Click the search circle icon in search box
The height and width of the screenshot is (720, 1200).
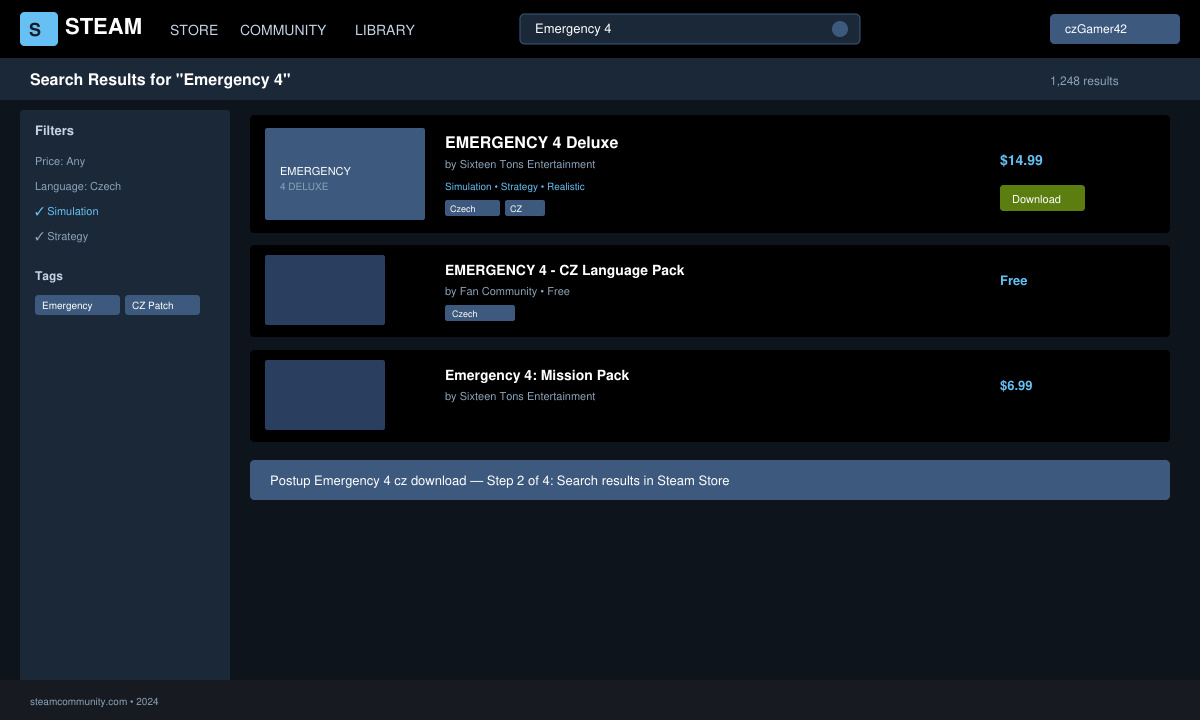[x=840, y=29]
